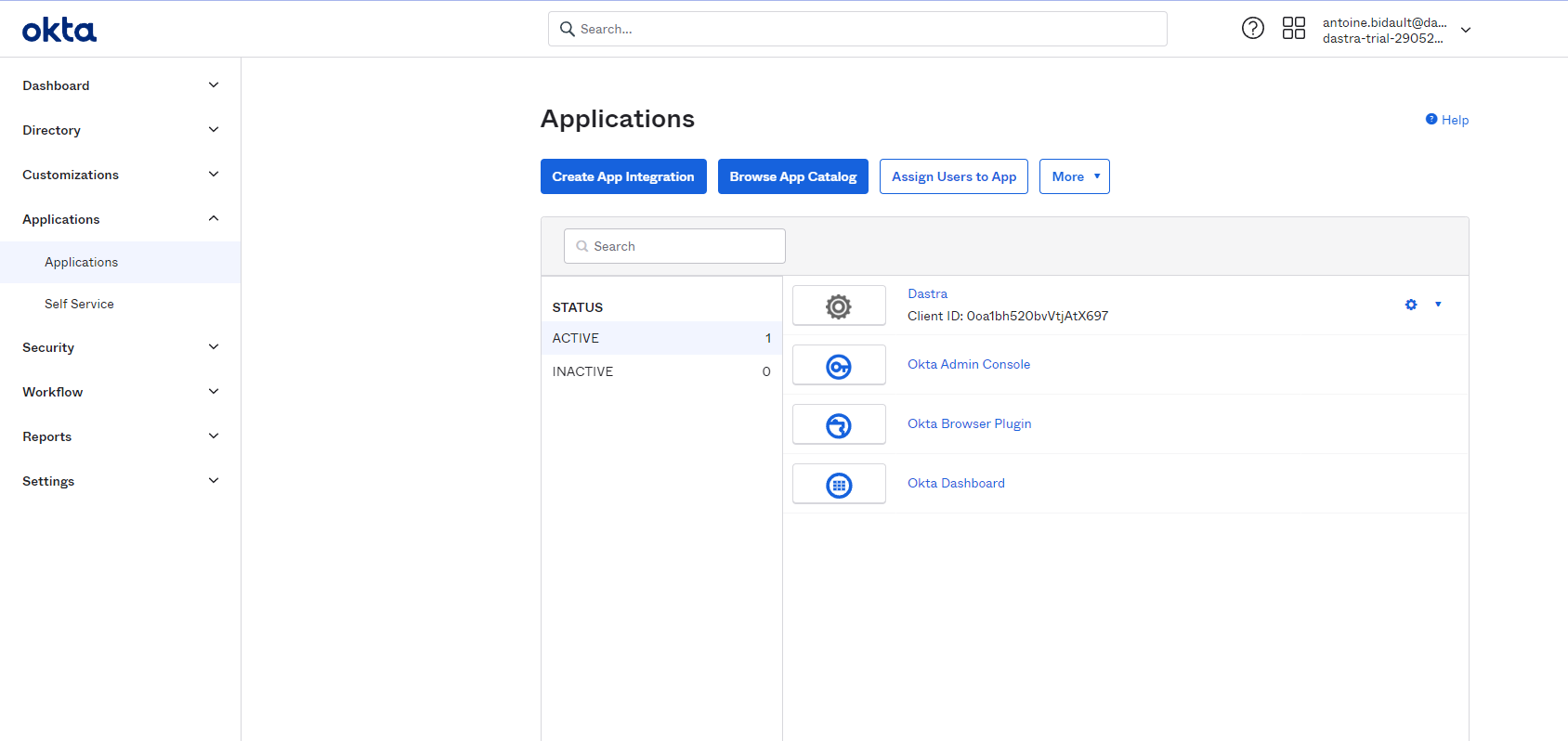
Task: Select Reports in the sidebar
Action: [x=47, y=436]
